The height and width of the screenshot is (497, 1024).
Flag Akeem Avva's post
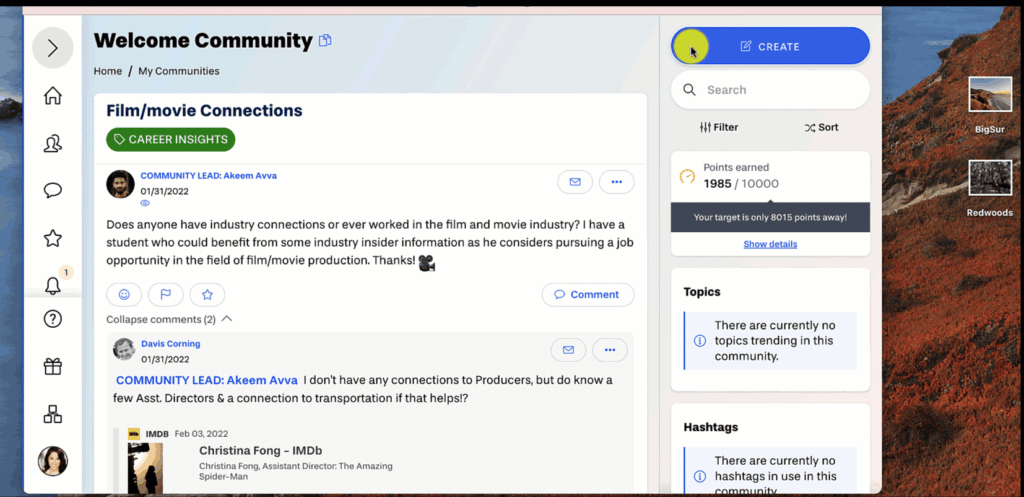166,294
